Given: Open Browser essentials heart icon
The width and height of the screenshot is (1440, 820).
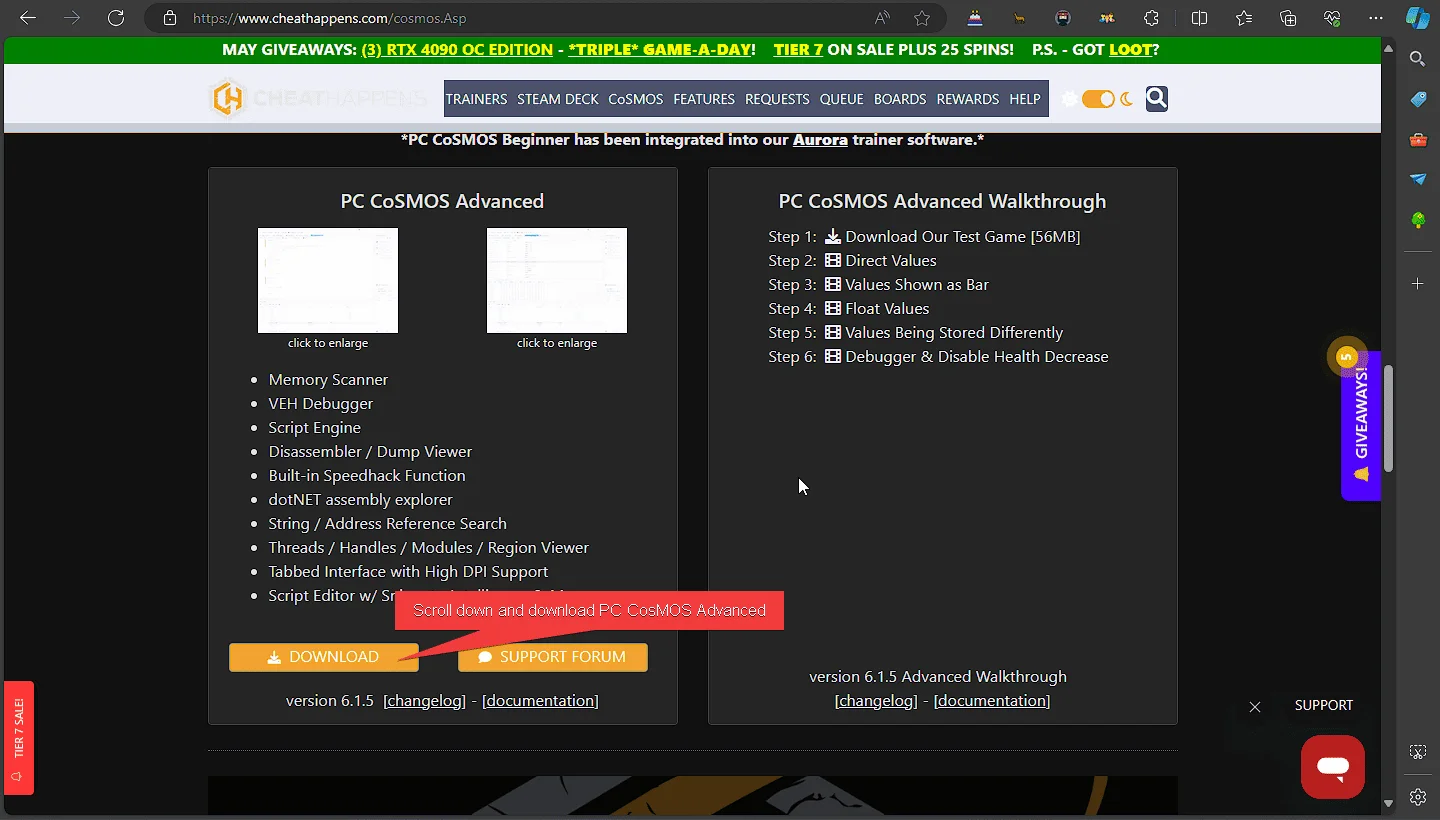Looking at the screenshot, I should point(1332,18).
